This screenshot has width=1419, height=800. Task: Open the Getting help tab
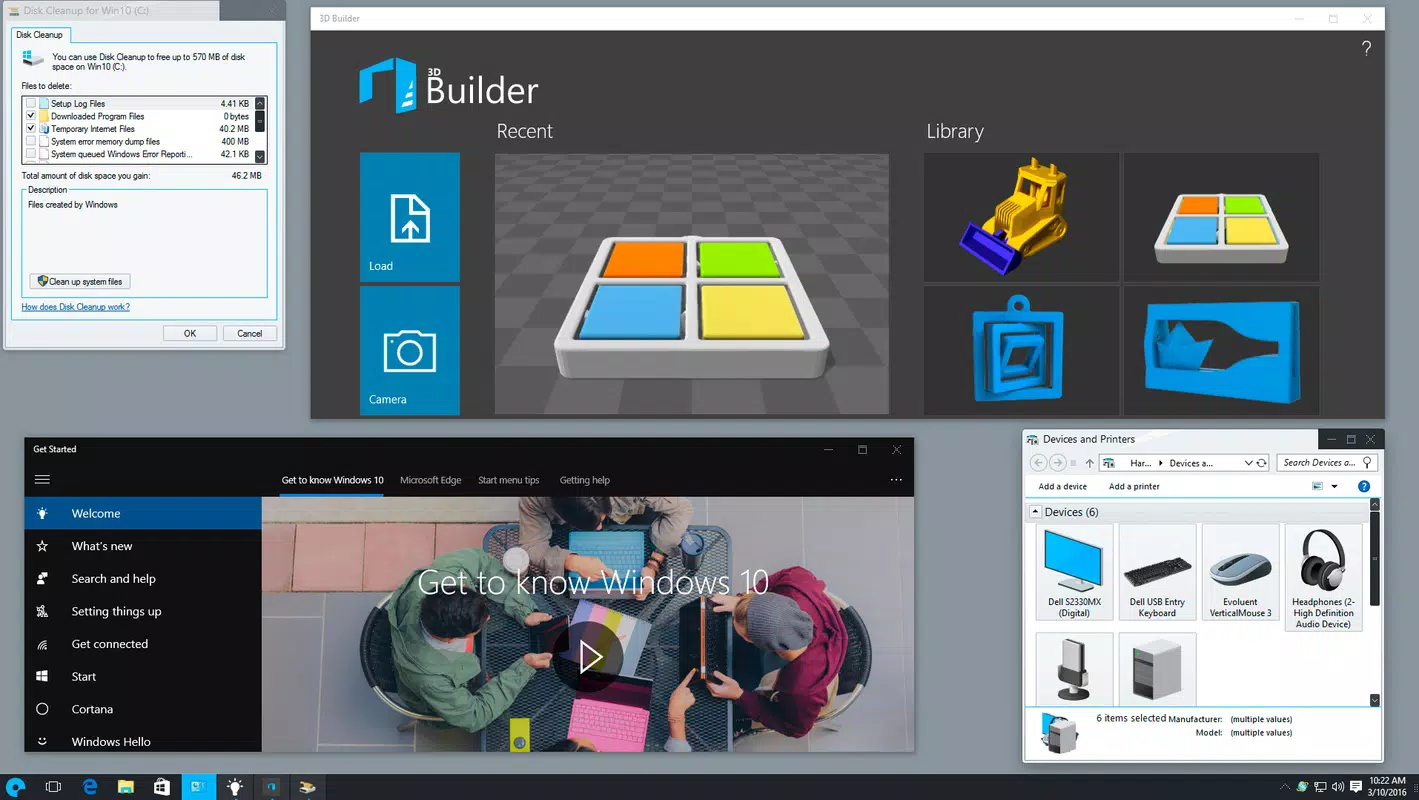pos(585,480)
